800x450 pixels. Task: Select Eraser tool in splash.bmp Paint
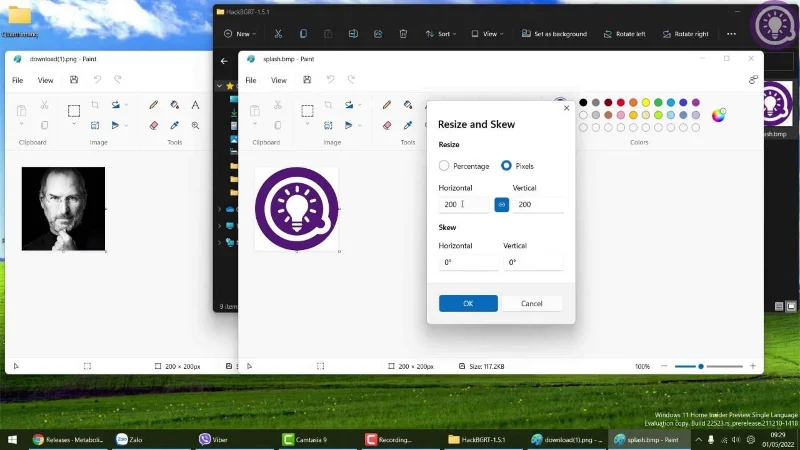[x=387, y=126]
